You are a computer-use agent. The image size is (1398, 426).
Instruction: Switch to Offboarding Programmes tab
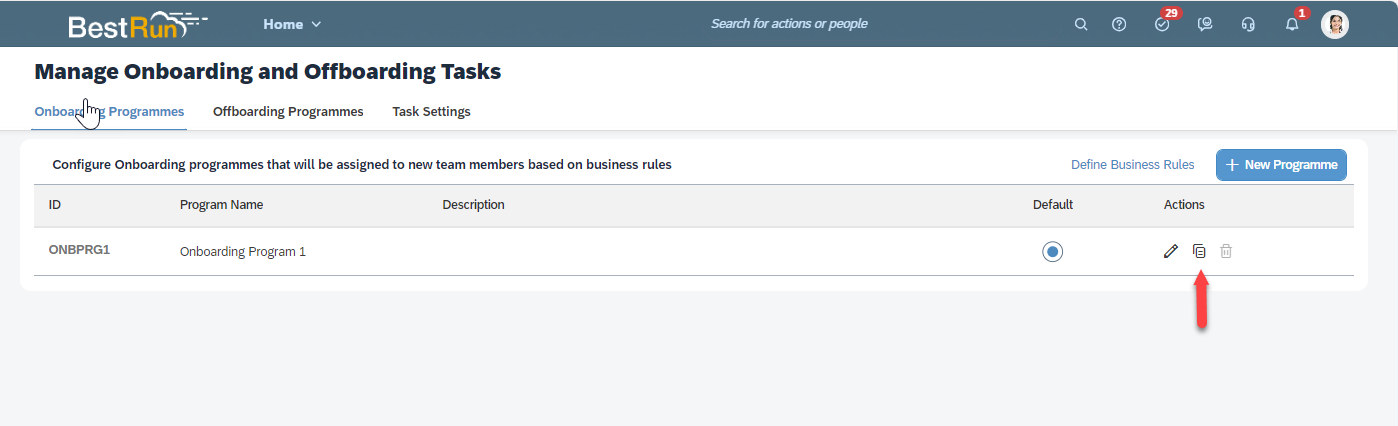pos(288,111)
